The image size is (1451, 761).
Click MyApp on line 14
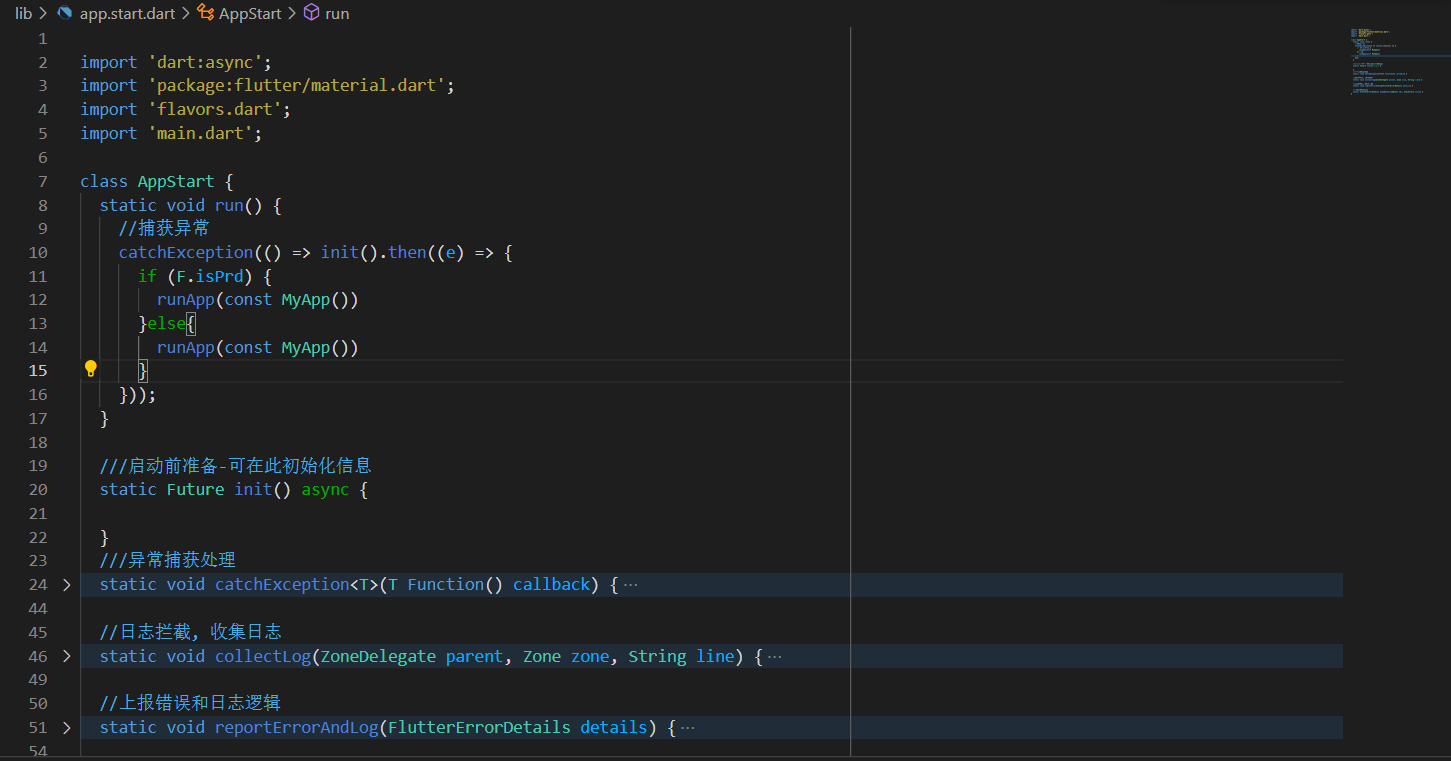pos(306,348)
